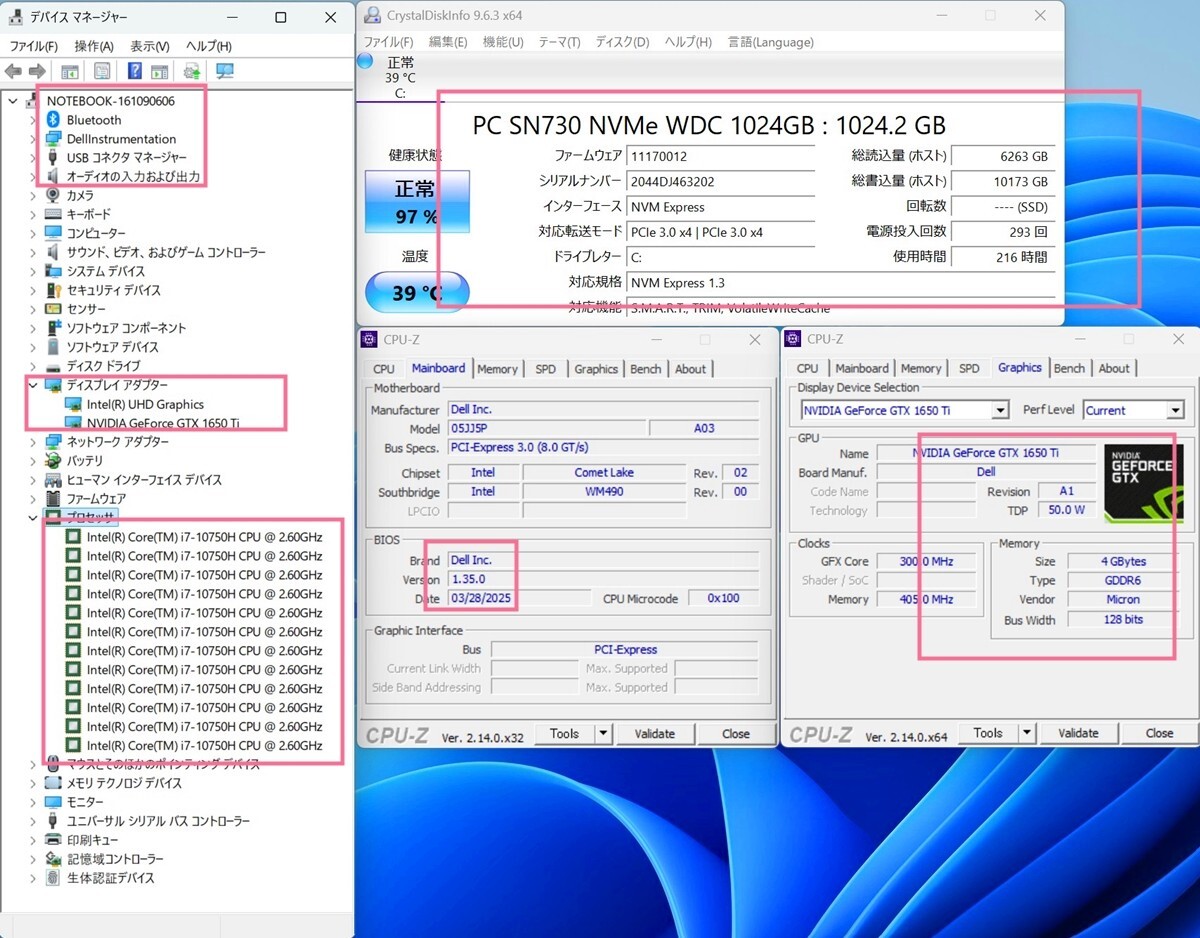Open the 機能(U) menu in CrystalDiskInfo

pos(503,42)
